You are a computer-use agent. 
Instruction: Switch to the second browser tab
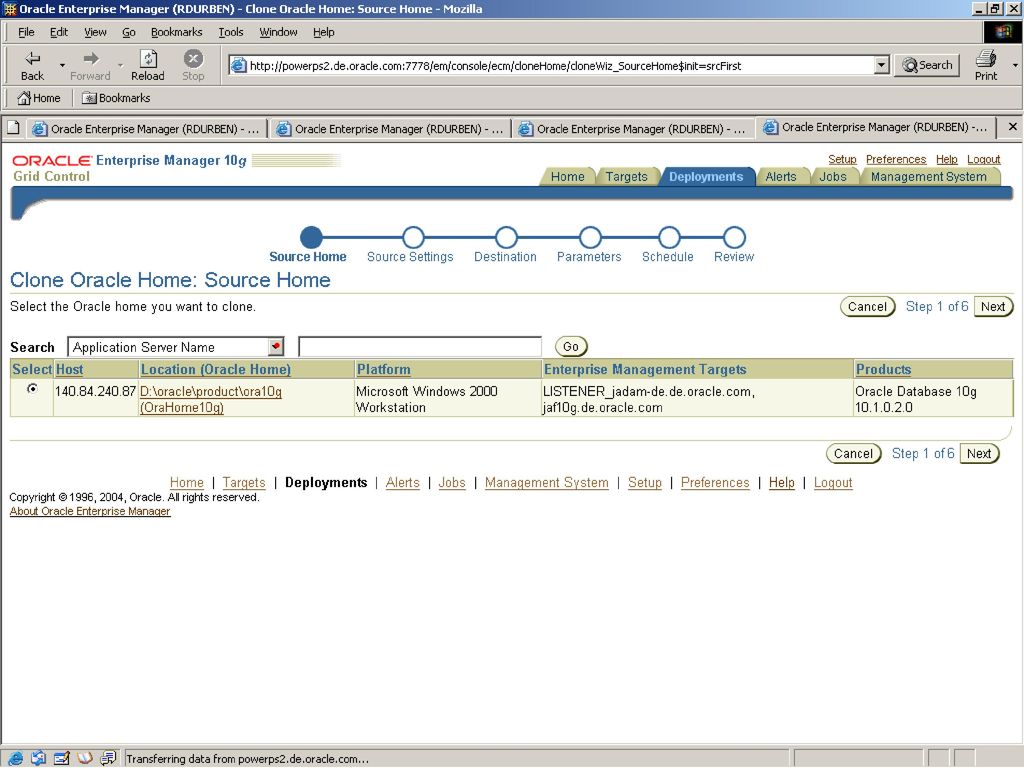391,129
